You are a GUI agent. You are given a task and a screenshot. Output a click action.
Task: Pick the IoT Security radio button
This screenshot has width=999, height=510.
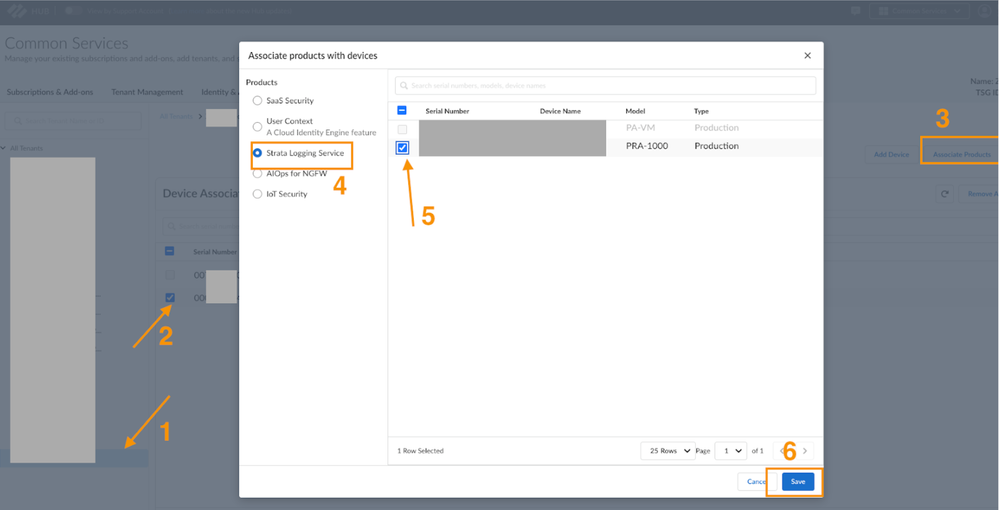click(257, 194)
